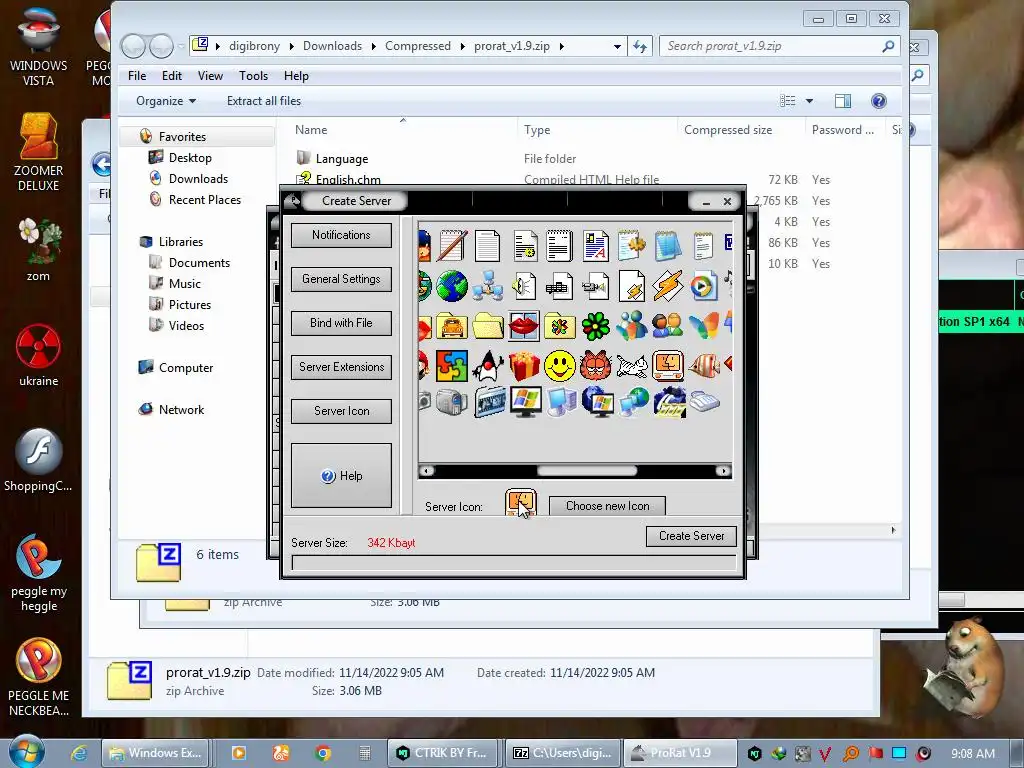The height and width of the screenshot is (768, 1024).
Task: Click the Windows Start orb
Action: point(27,752)
